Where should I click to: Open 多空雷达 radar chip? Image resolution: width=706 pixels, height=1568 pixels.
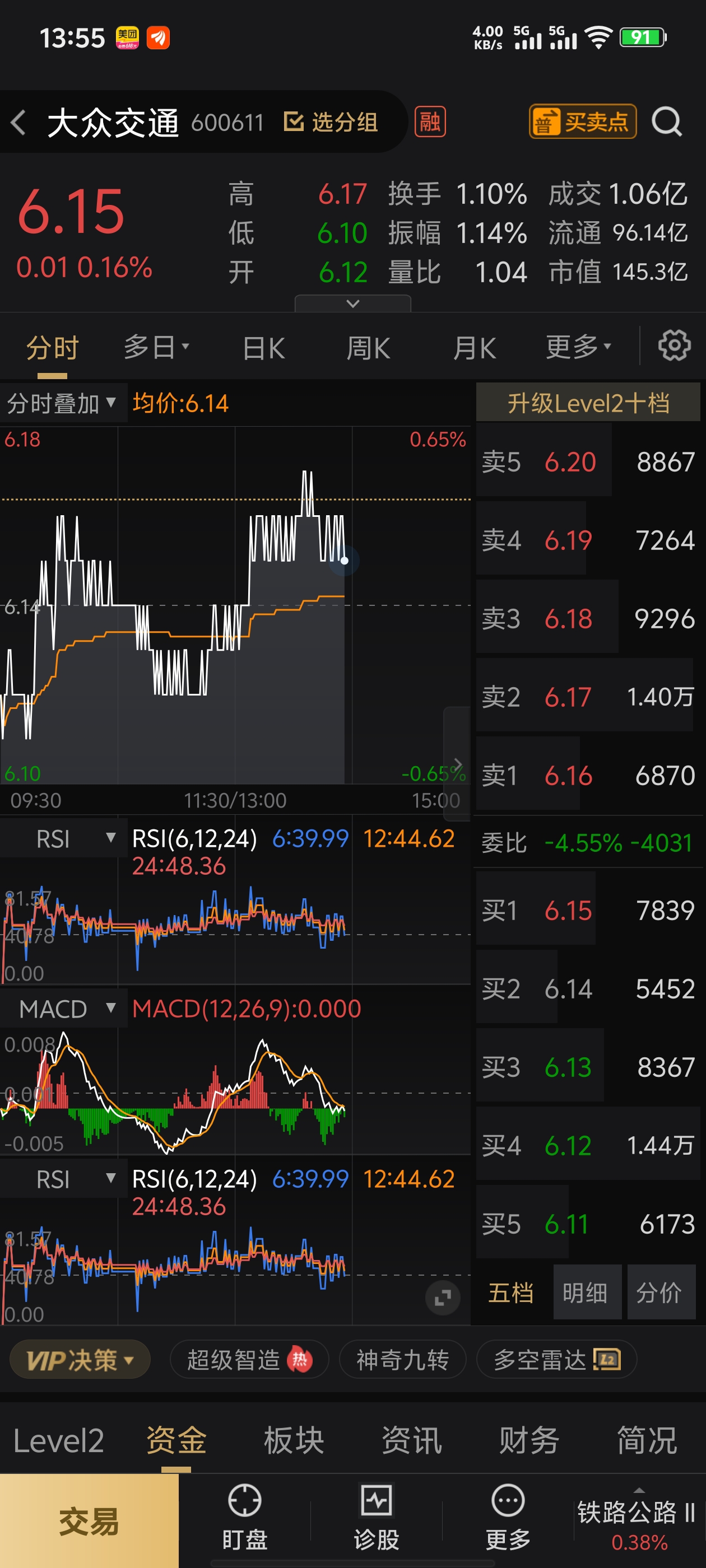pyautogui.click(x=557, y=1359)
